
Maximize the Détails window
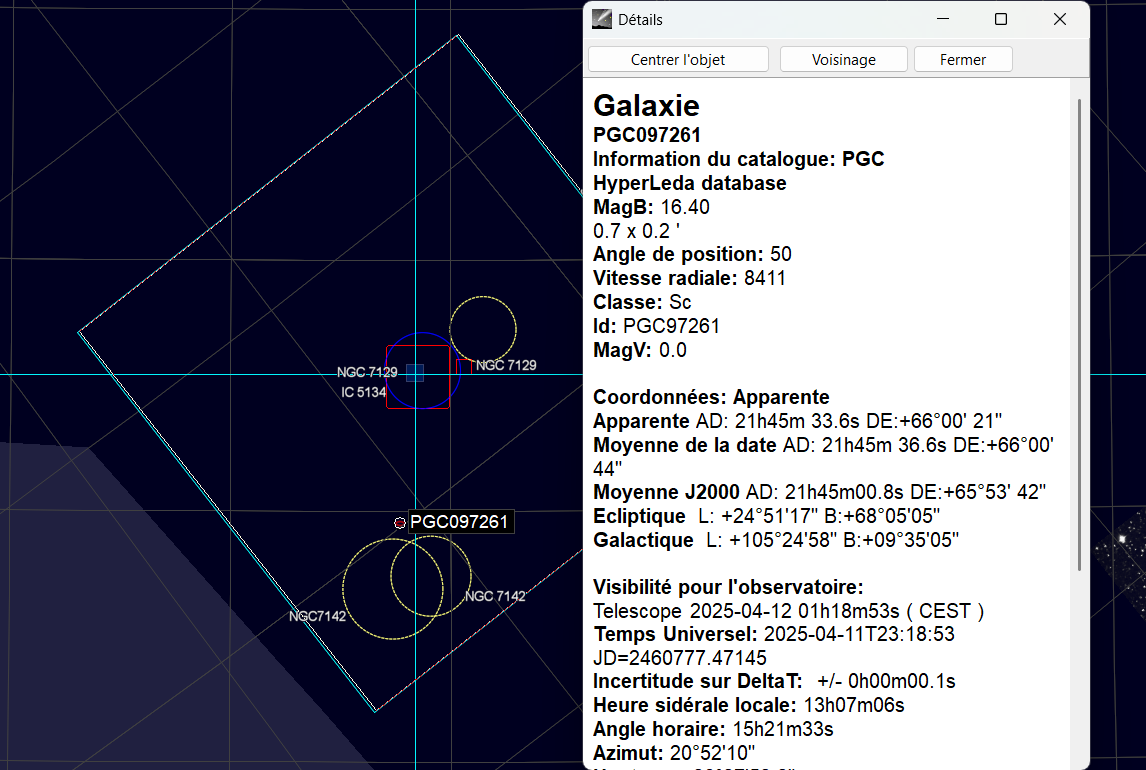[x=1001, y=19]
